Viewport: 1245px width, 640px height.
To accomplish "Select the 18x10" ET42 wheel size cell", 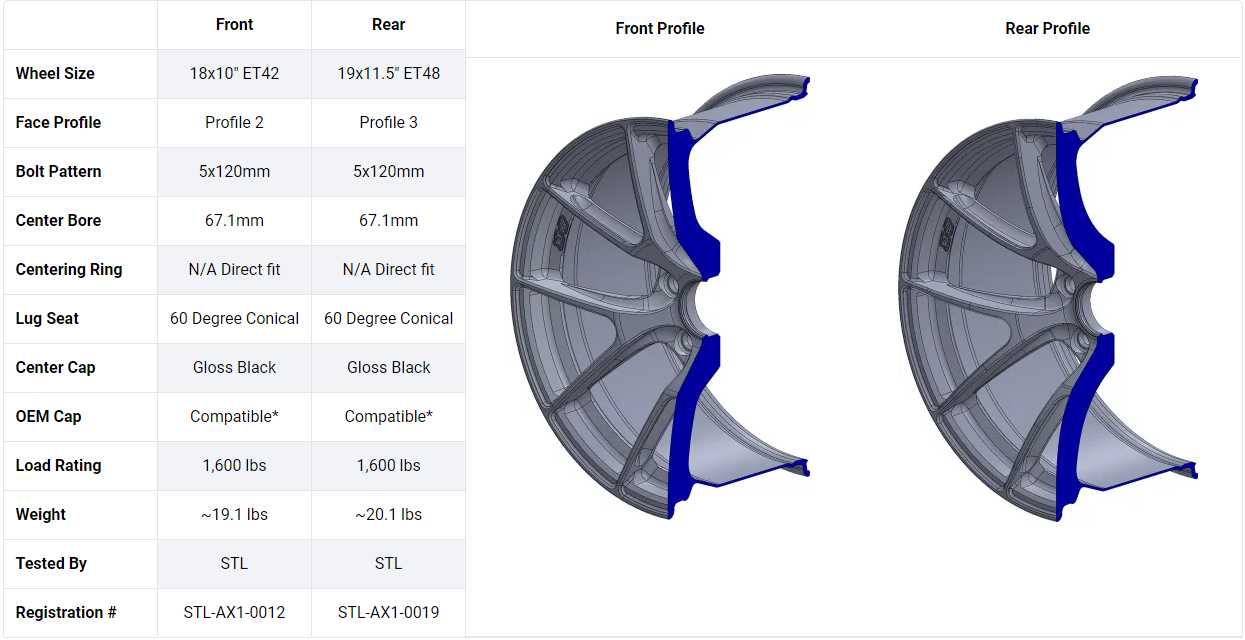I will click(234, 74).
